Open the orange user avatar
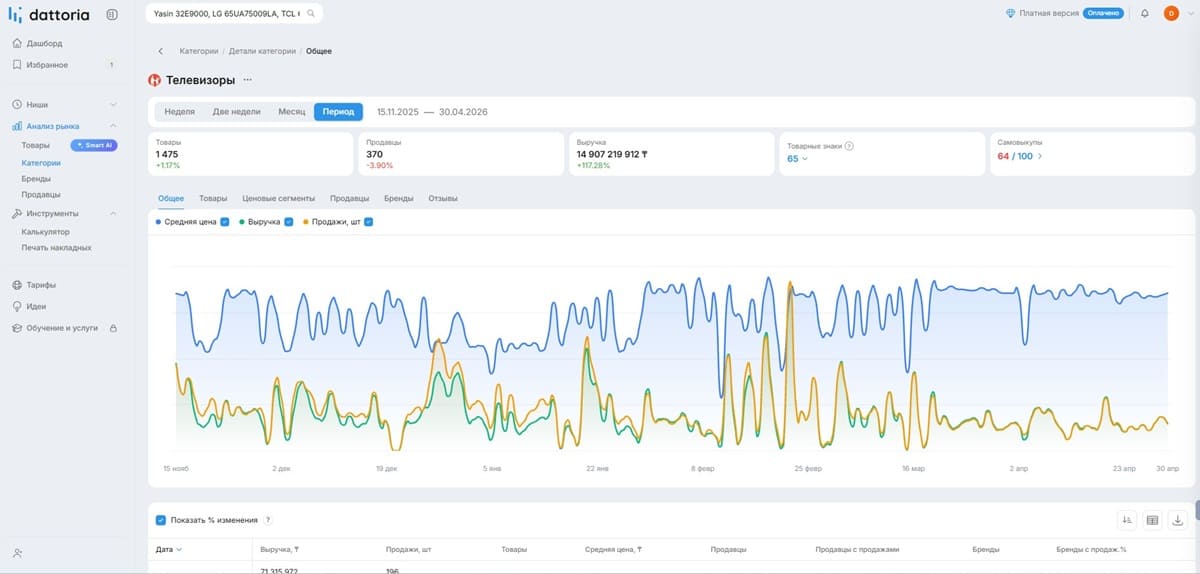Viewport: 1200px width, 574px height. tap(1171, 13)
